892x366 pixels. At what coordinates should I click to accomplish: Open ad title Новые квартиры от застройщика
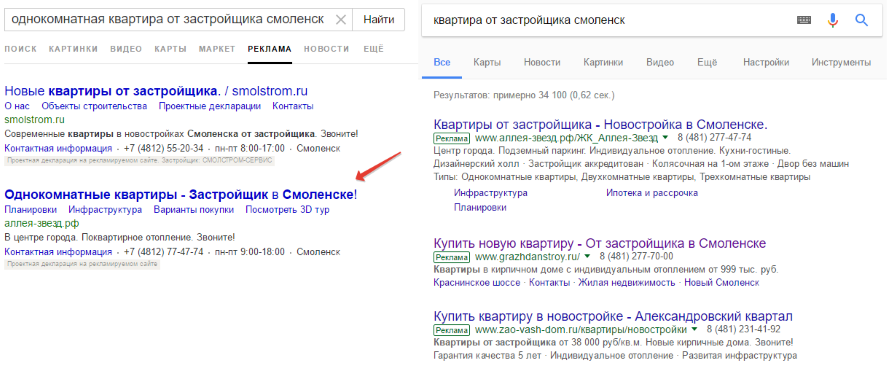[x=156, y=91]
